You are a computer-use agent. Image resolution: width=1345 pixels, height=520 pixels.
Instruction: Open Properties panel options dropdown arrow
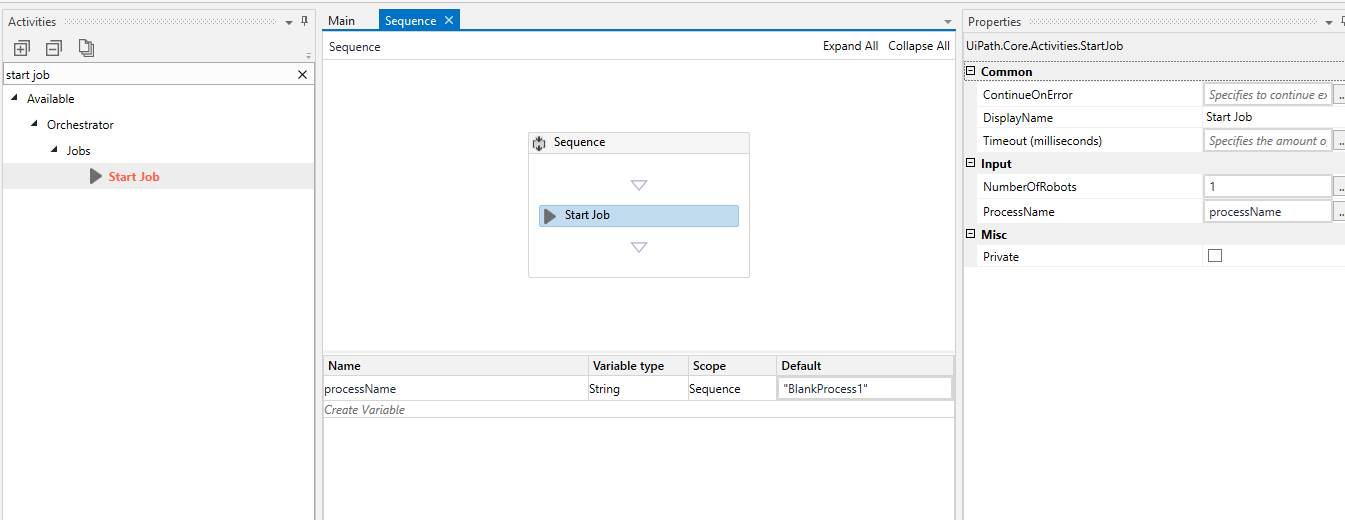[x=1328, y=22]
